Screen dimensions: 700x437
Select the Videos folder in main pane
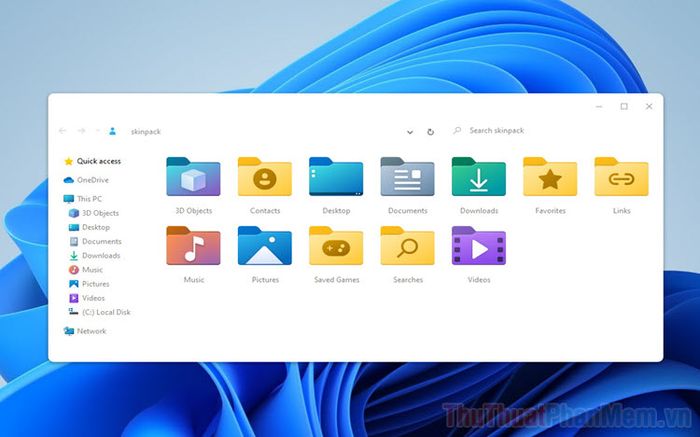(479, 246)
